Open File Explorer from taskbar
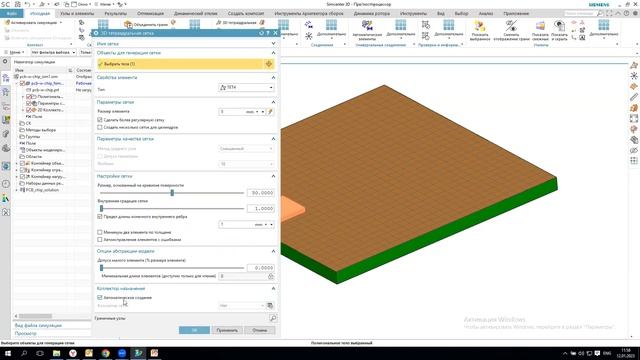The height and width of the screenshot is (360, 640). point(56,353)
